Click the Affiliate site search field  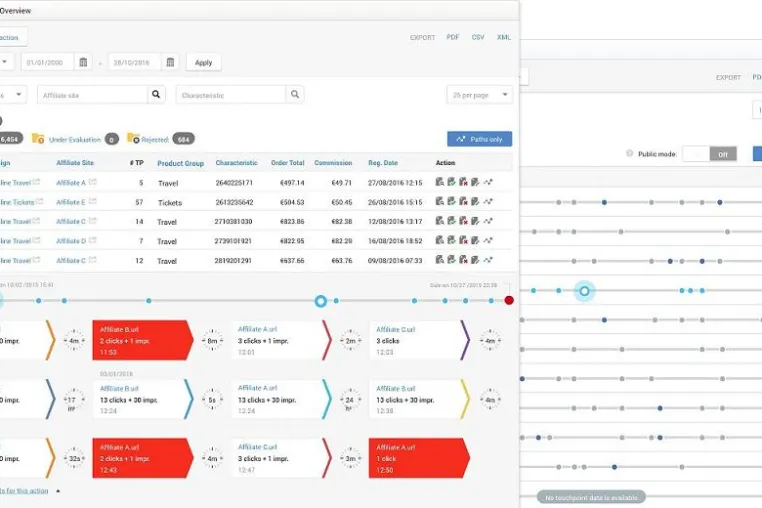tap(93, 95)
